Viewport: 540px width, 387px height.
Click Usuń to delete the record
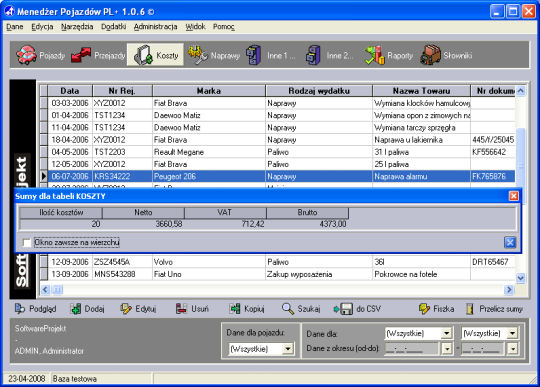pyautogui.click(x=192, y=309)
